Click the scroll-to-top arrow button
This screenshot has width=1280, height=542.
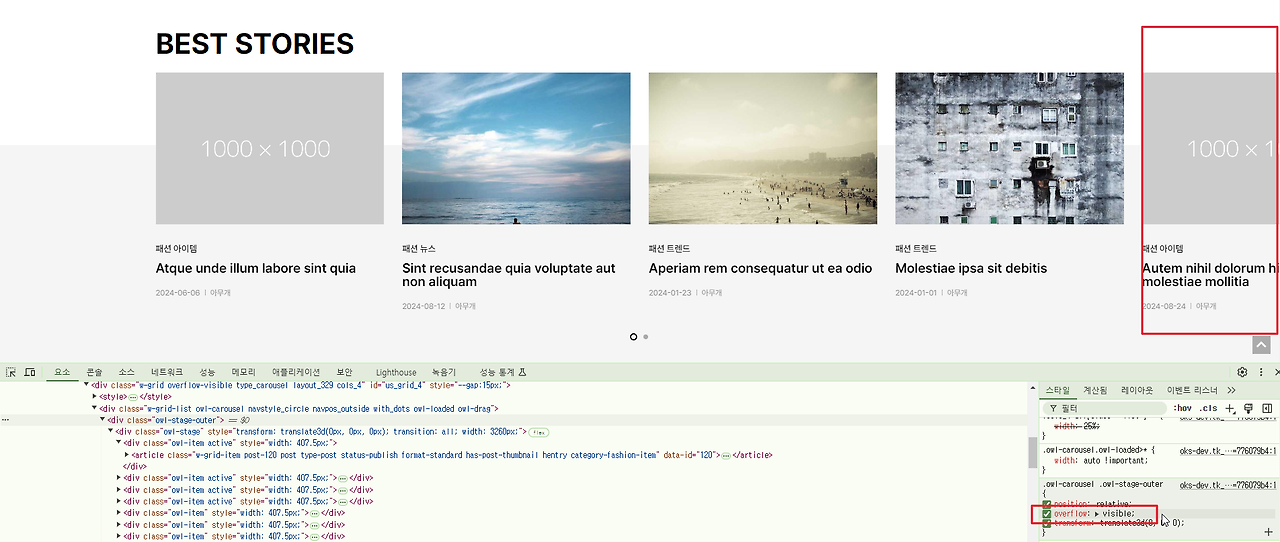(x=1262, y=345)
